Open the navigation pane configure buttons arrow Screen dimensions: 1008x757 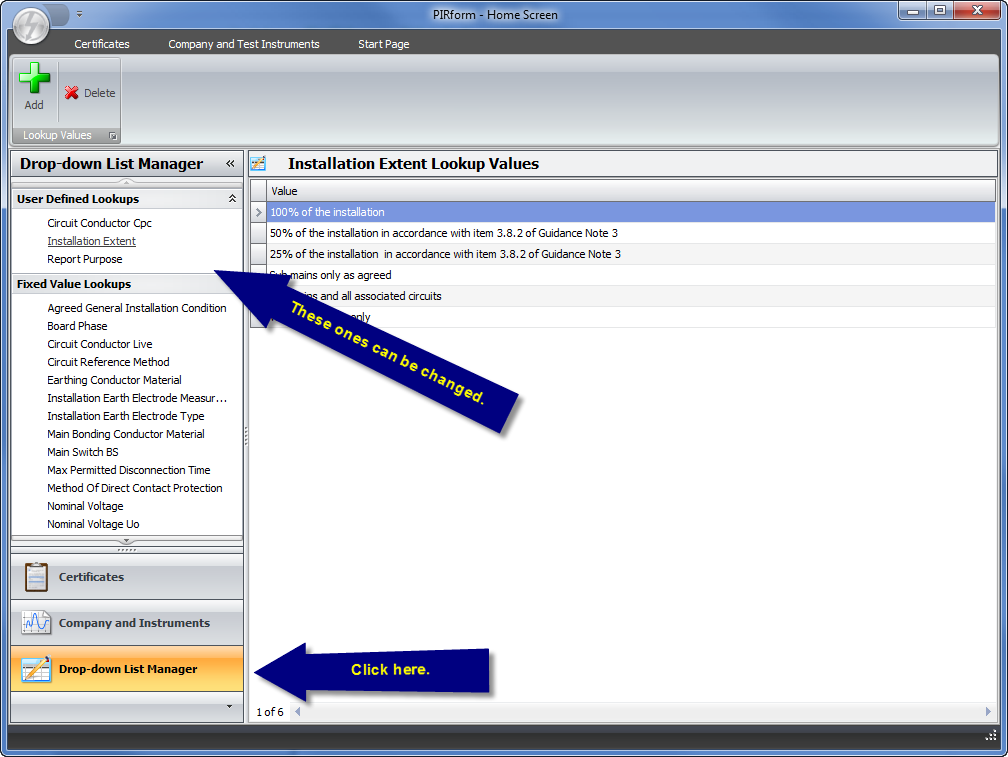point(229,707)
